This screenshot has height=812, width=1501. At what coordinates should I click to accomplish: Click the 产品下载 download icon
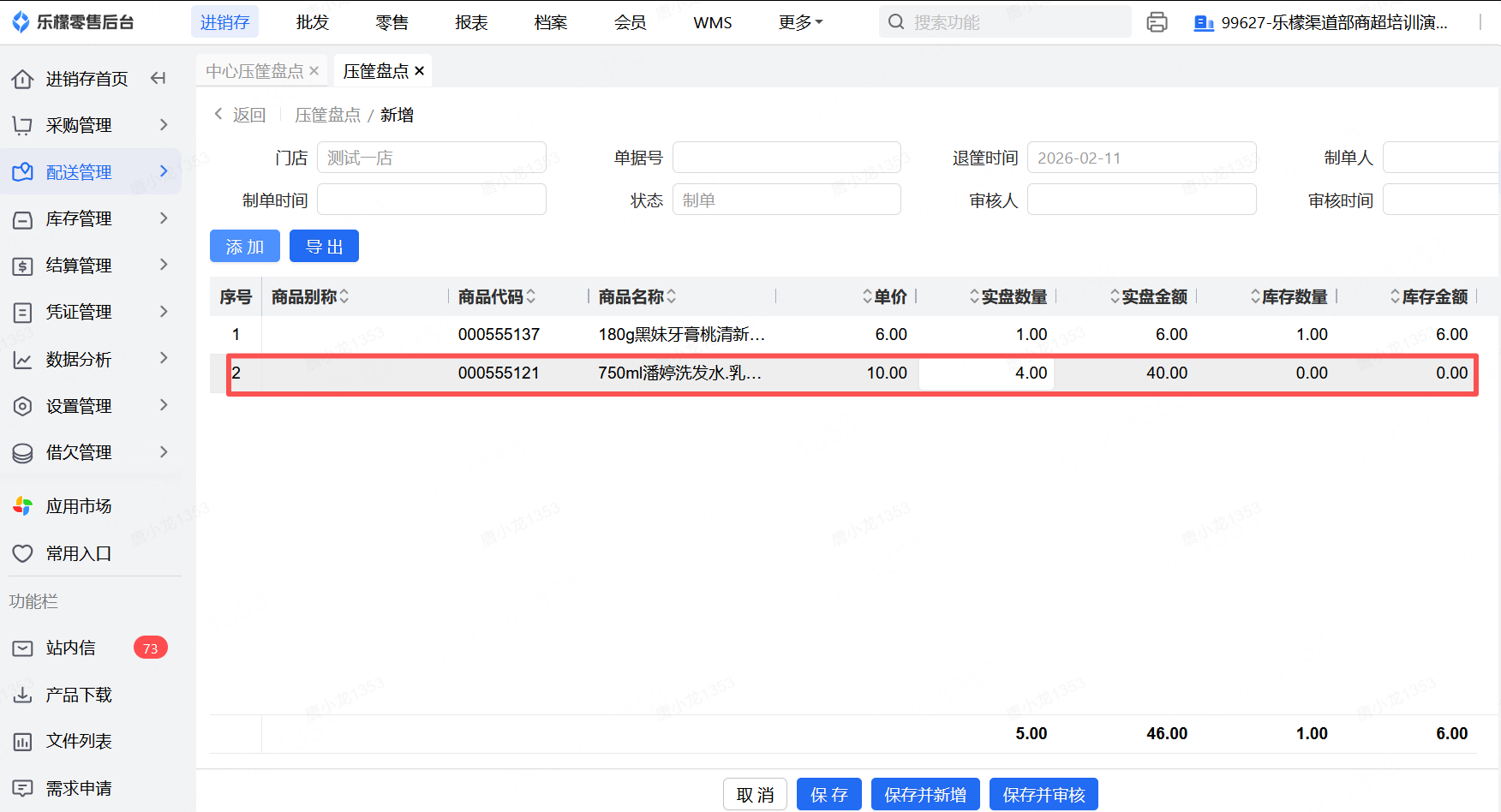coord(23,695)
